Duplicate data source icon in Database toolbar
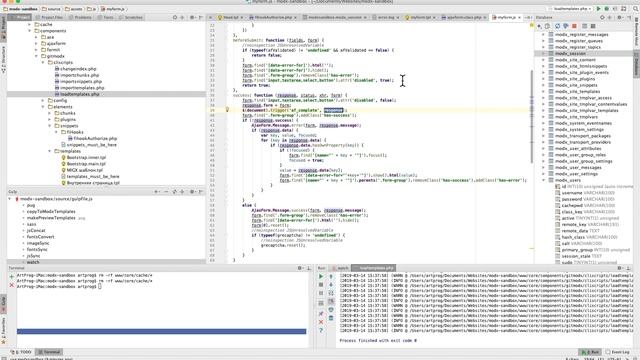Screen dimensions: 640x360 547,26
